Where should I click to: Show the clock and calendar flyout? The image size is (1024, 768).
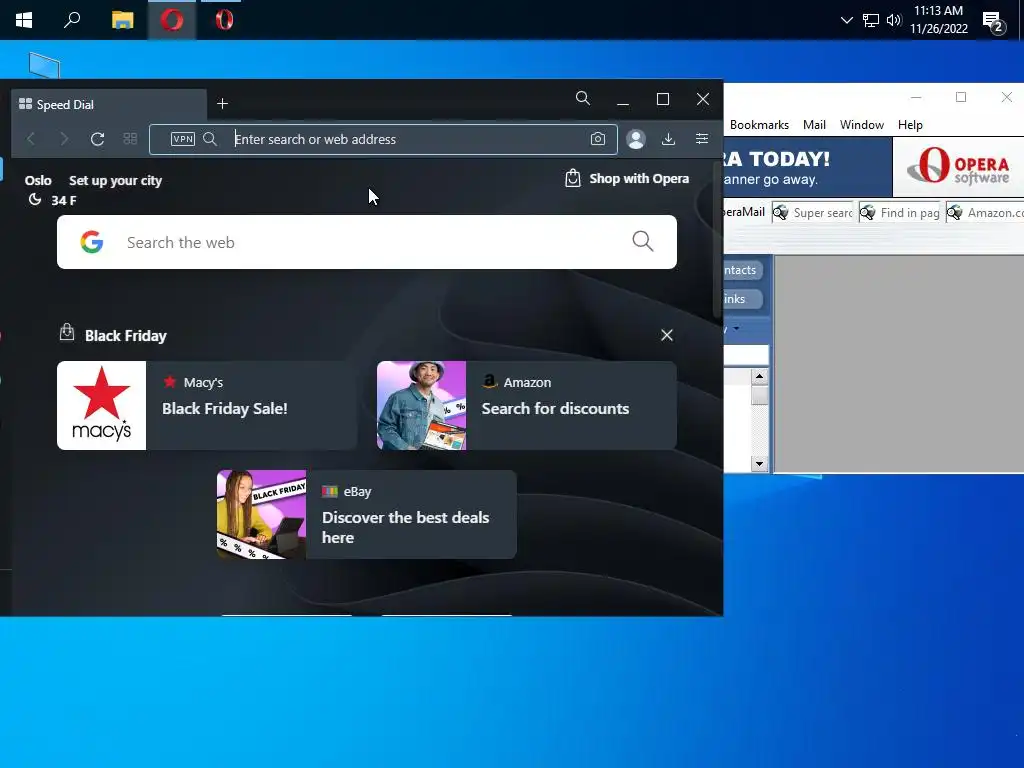[938, 20]
